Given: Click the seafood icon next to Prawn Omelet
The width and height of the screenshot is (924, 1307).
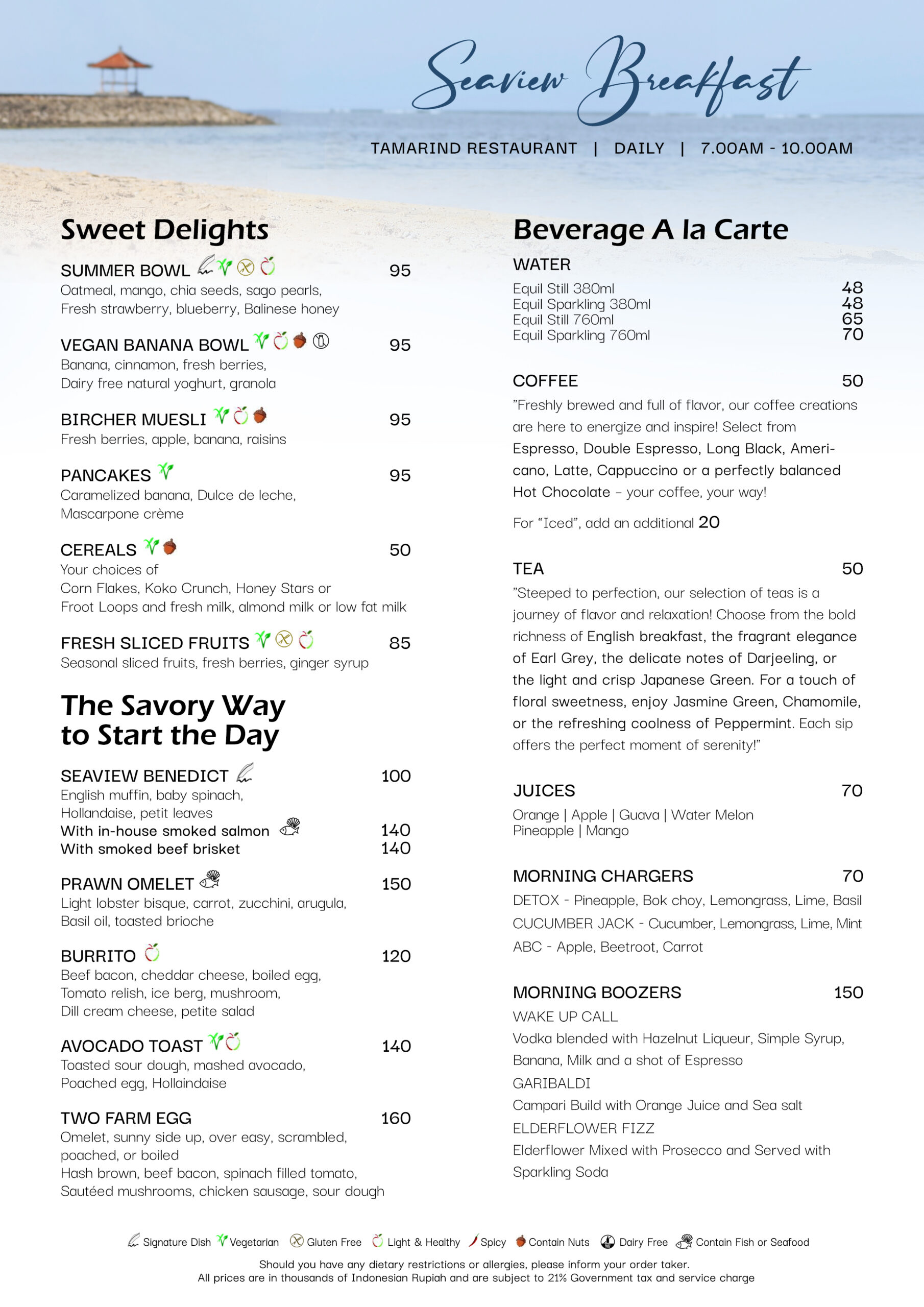Looking at the screenshot, I should [210, 880].
